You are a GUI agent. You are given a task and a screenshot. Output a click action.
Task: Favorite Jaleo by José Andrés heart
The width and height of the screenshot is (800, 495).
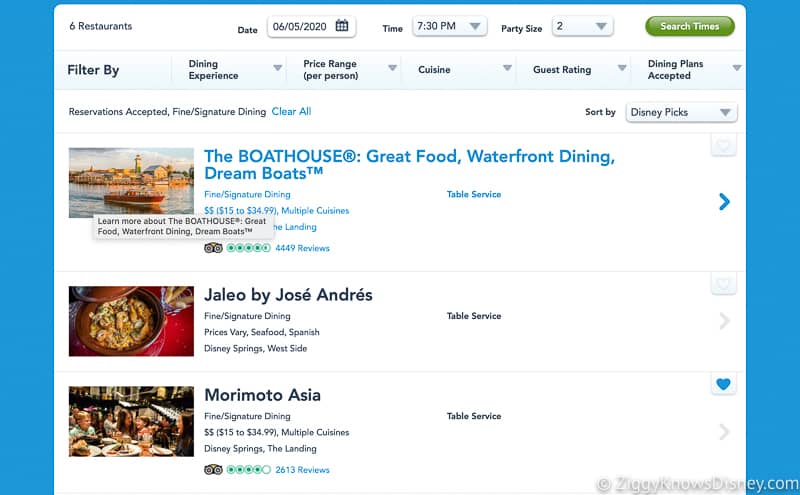[723, 284]
